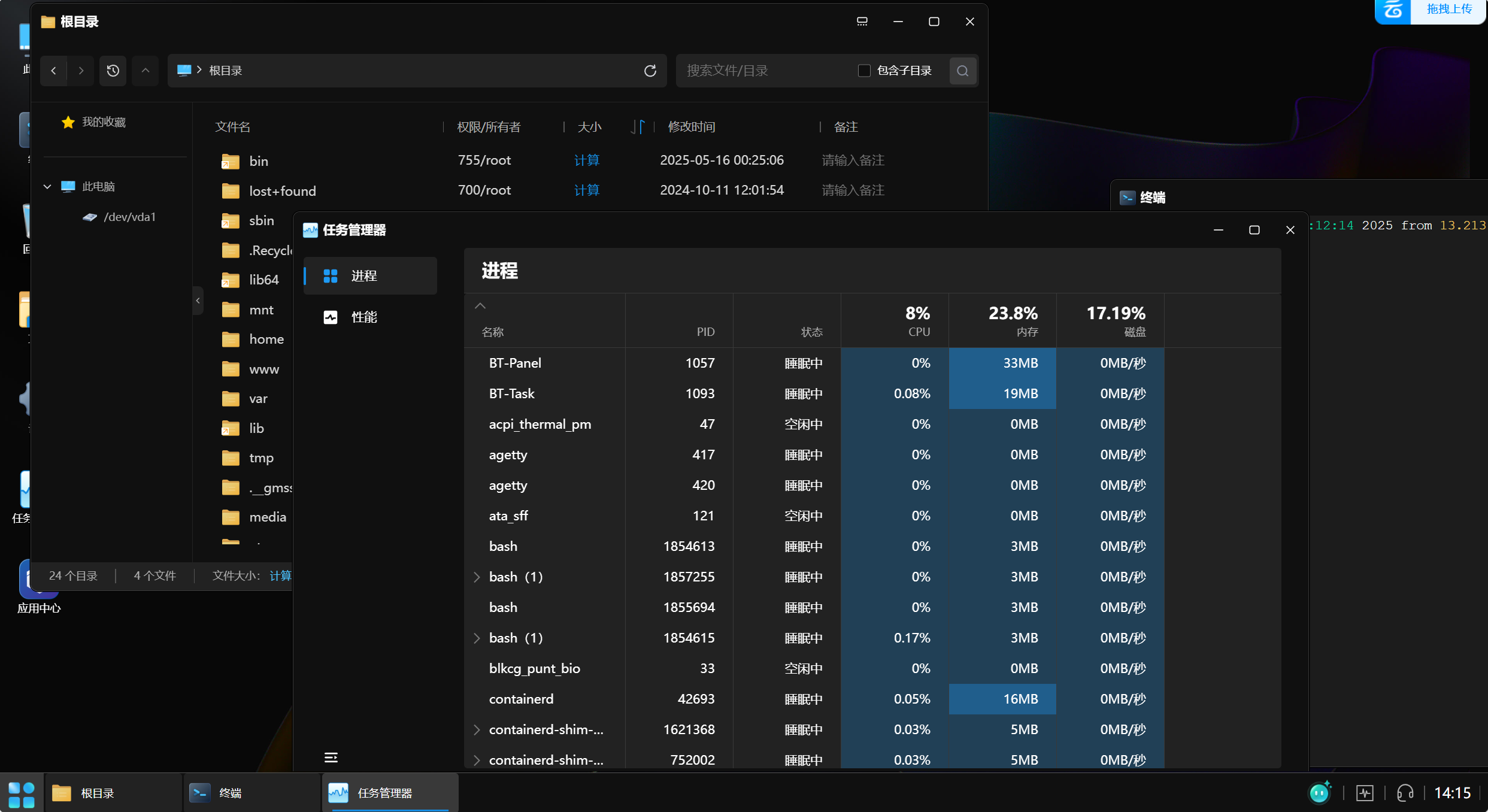Image resolution: width=1488 pixels, height=812 pixels.
Task: Click the search magnifier button
Action: pos(962,71)
